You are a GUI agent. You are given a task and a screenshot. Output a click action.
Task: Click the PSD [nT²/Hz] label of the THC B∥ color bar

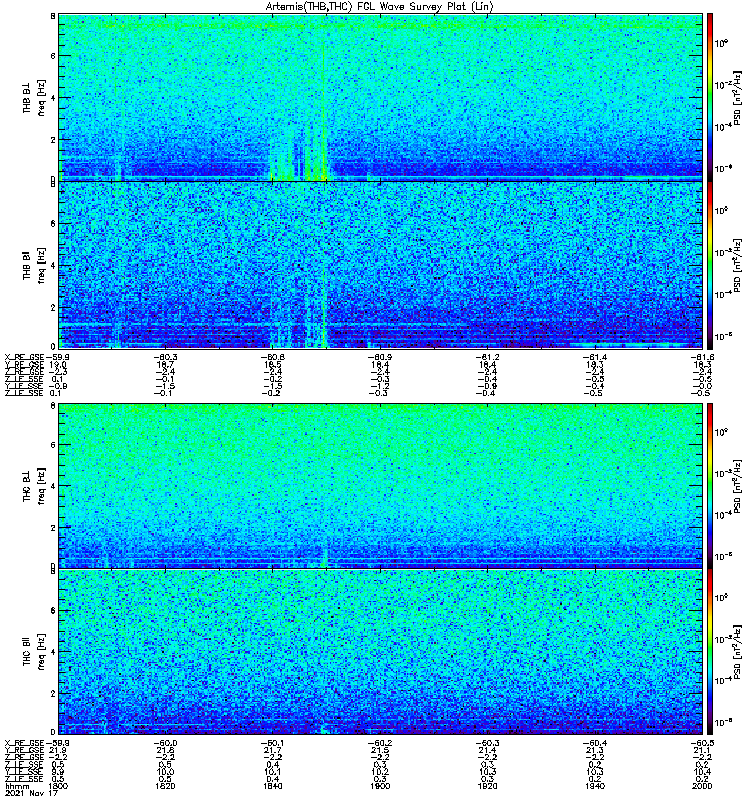click(x=737, y=652)
